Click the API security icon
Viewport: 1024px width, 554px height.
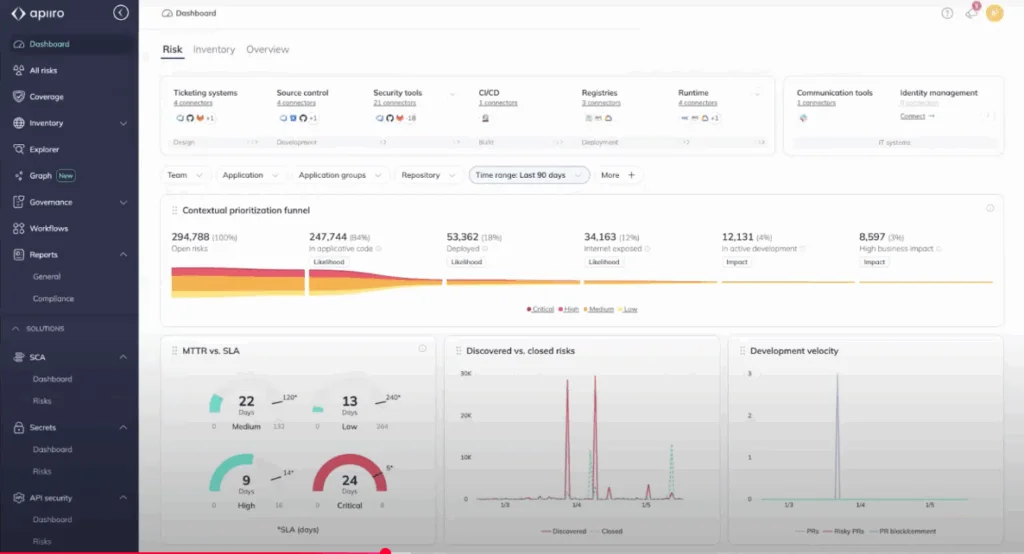coord(18,497)
